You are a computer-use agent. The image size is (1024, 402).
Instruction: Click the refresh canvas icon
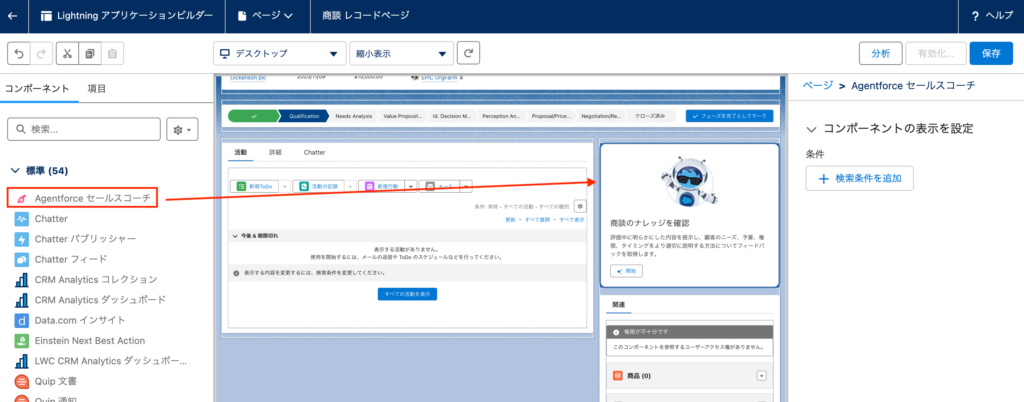coord(469,53)
